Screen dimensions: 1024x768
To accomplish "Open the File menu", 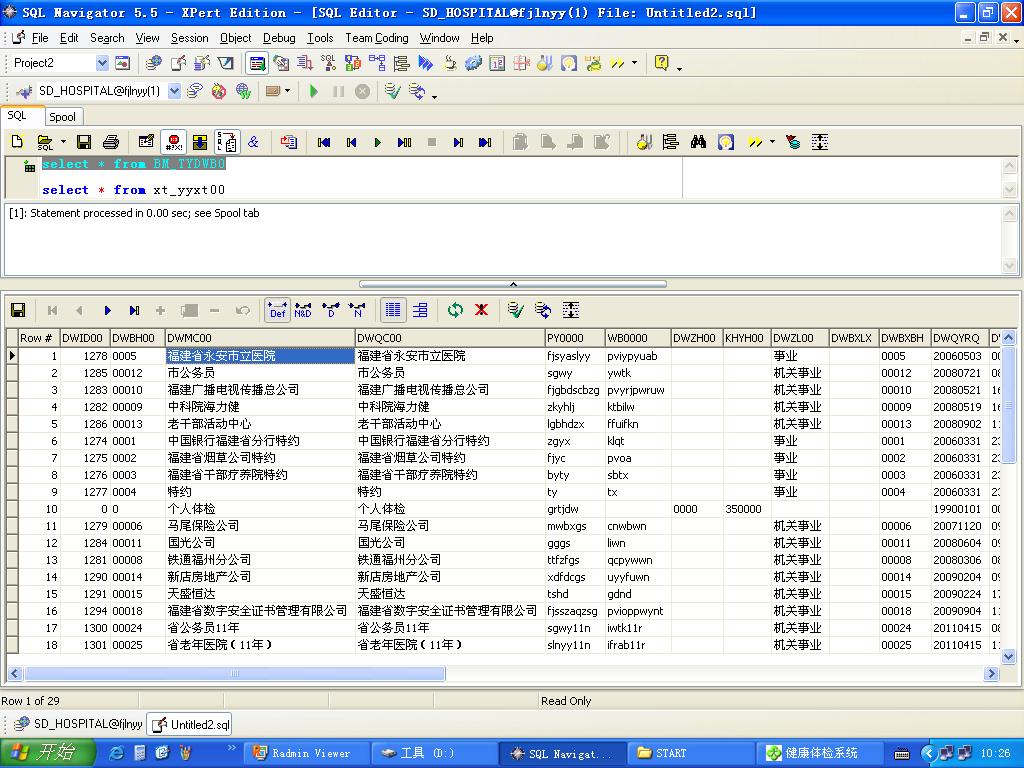I will 40,38.
